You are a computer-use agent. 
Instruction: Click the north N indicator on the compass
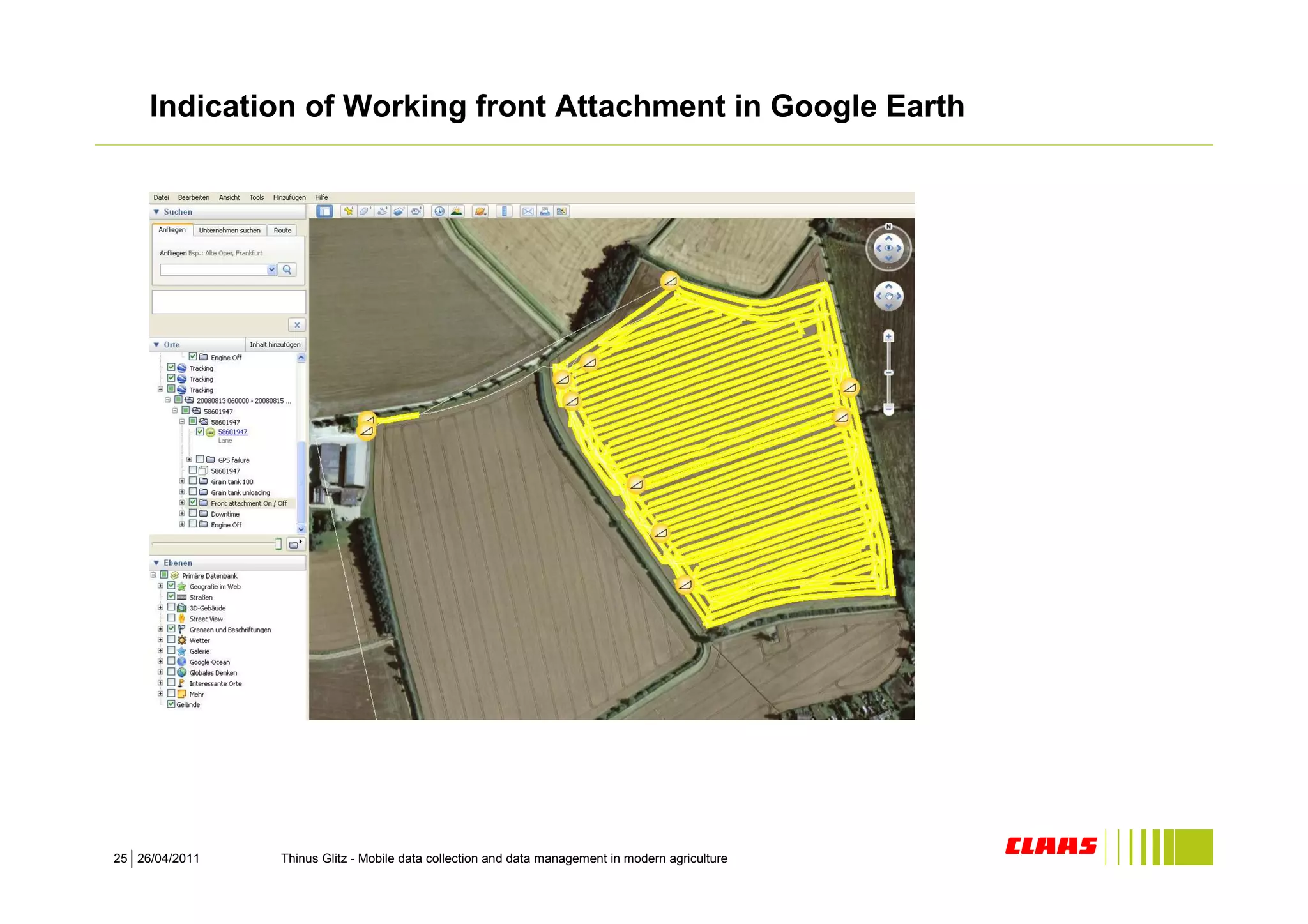pyautogui.click(x=888, y=227)
